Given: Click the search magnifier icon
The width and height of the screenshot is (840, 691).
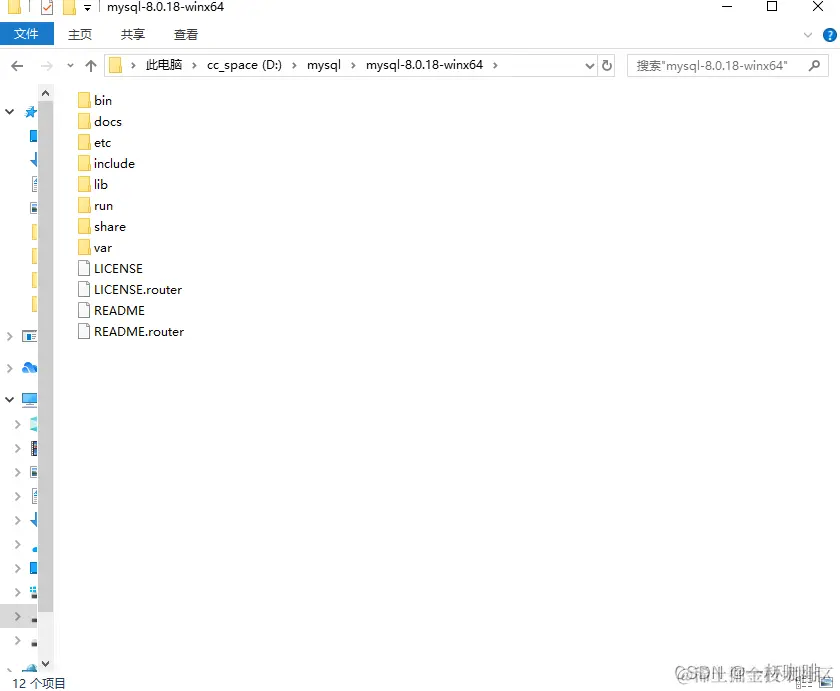Looking at the screenshot, I should [x=814, y=65].
